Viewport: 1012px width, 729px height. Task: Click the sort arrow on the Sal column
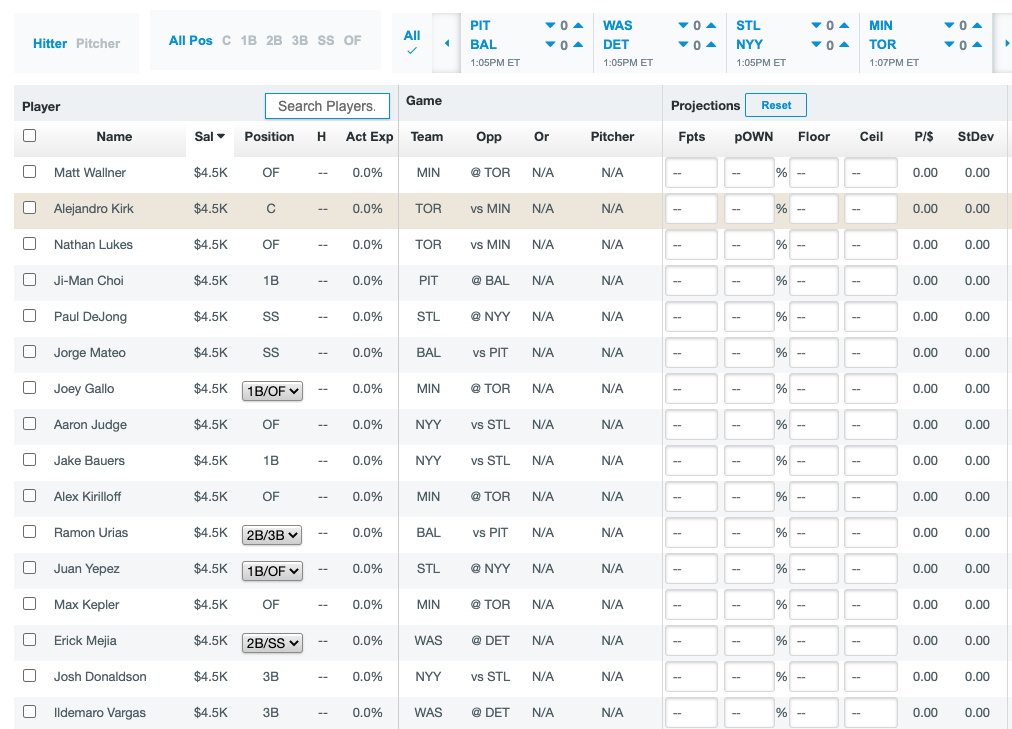(x=219, y=136)
